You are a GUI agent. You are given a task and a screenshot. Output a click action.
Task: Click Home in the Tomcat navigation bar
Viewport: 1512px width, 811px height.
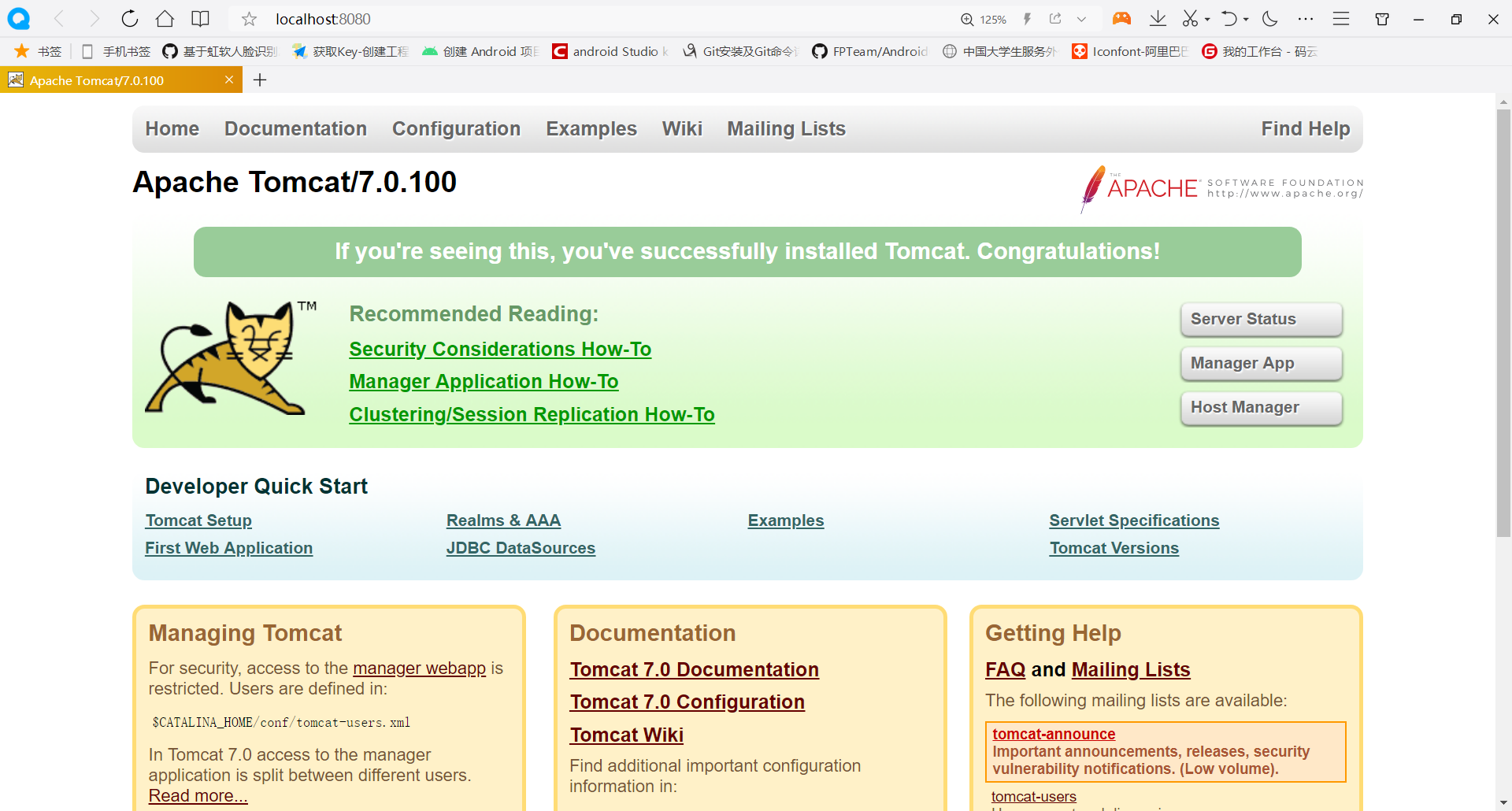point(172,129)
